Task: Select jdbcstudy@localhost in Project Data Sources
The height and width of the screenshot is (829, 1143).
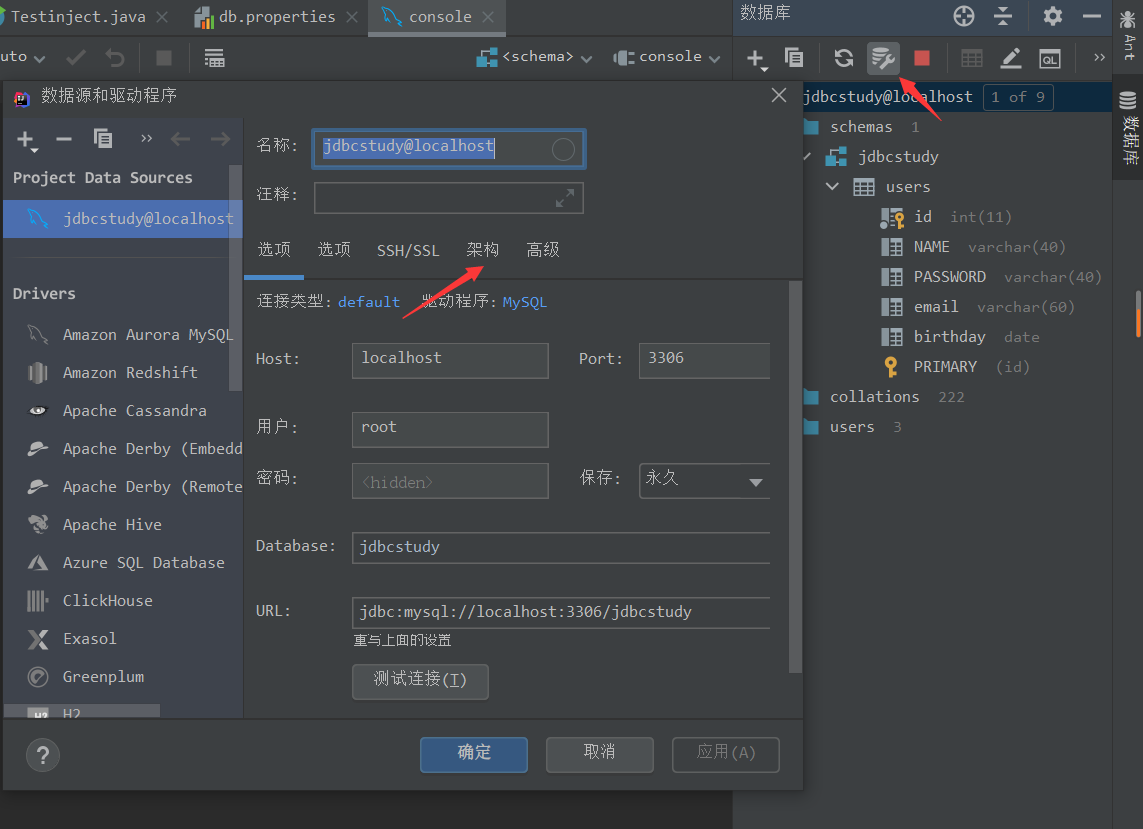Action: 122,219
